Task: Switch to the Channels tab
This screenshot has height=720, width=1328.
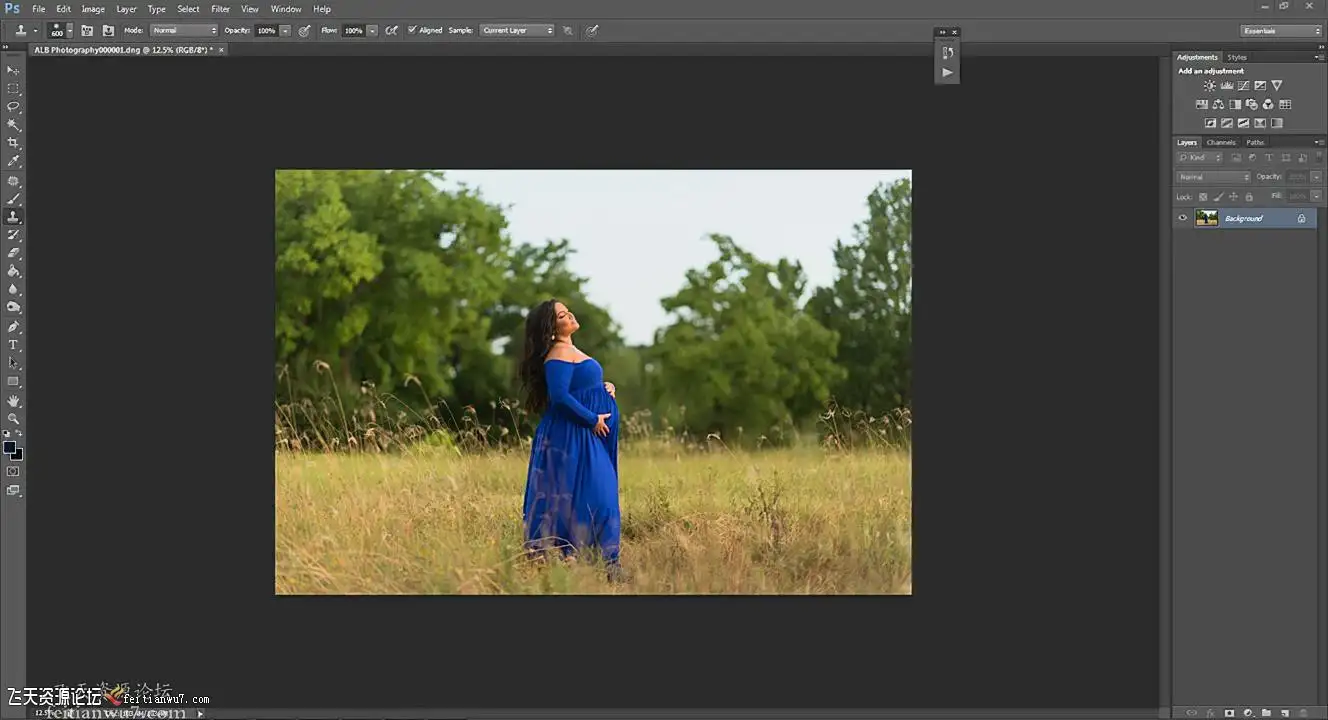Action: (1221, 142)
